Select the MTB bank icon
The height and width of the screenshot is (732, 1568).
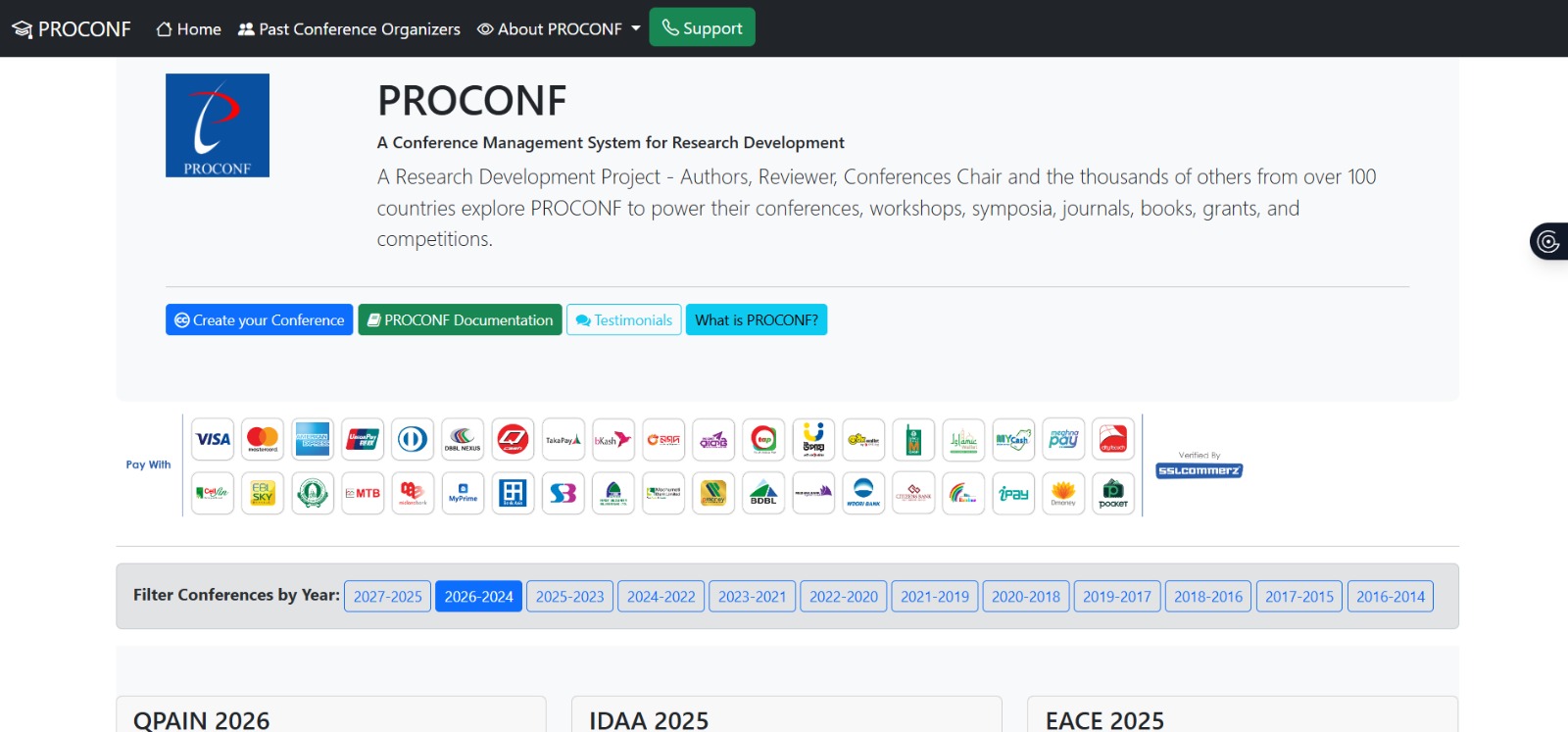pos(363,493)
